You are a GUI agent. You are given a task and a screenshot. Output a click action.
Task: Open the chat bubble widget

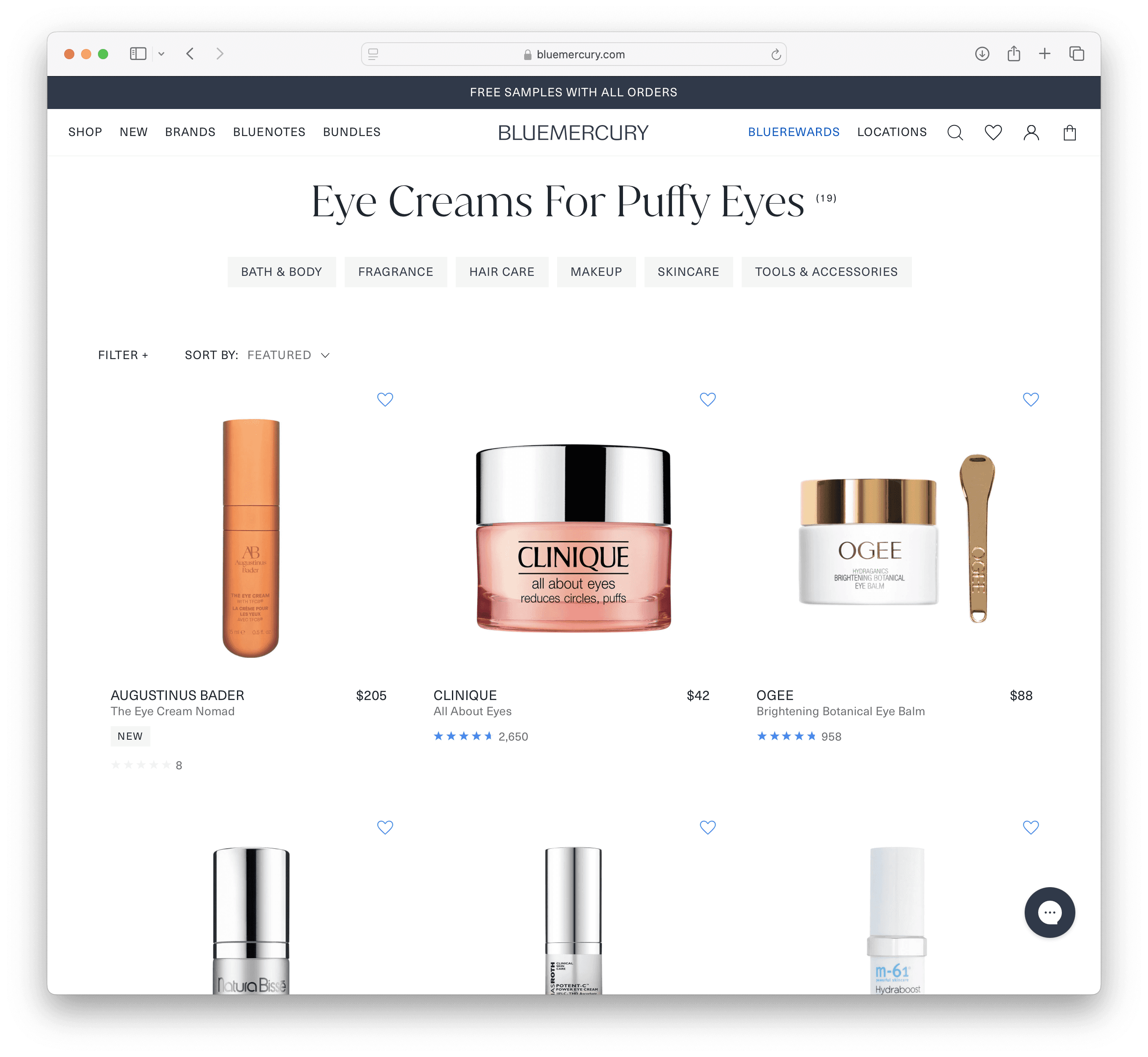[1050, 912]
